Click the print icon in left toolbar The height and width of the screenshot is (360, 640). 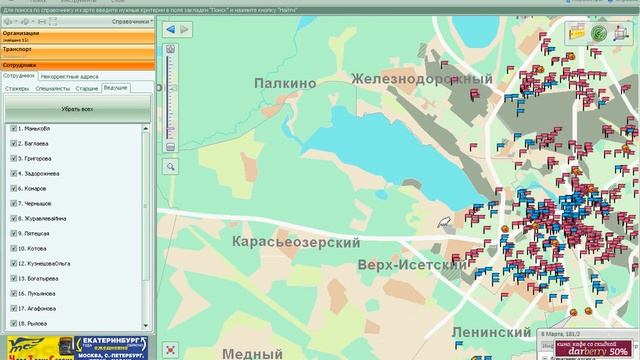click(42, 22)
